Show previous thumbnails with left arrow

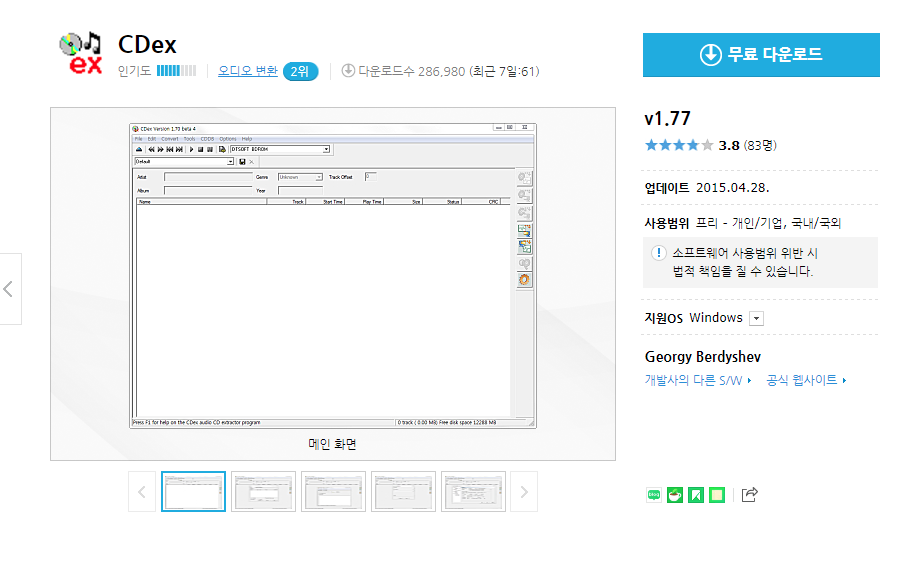coord(142,492)
